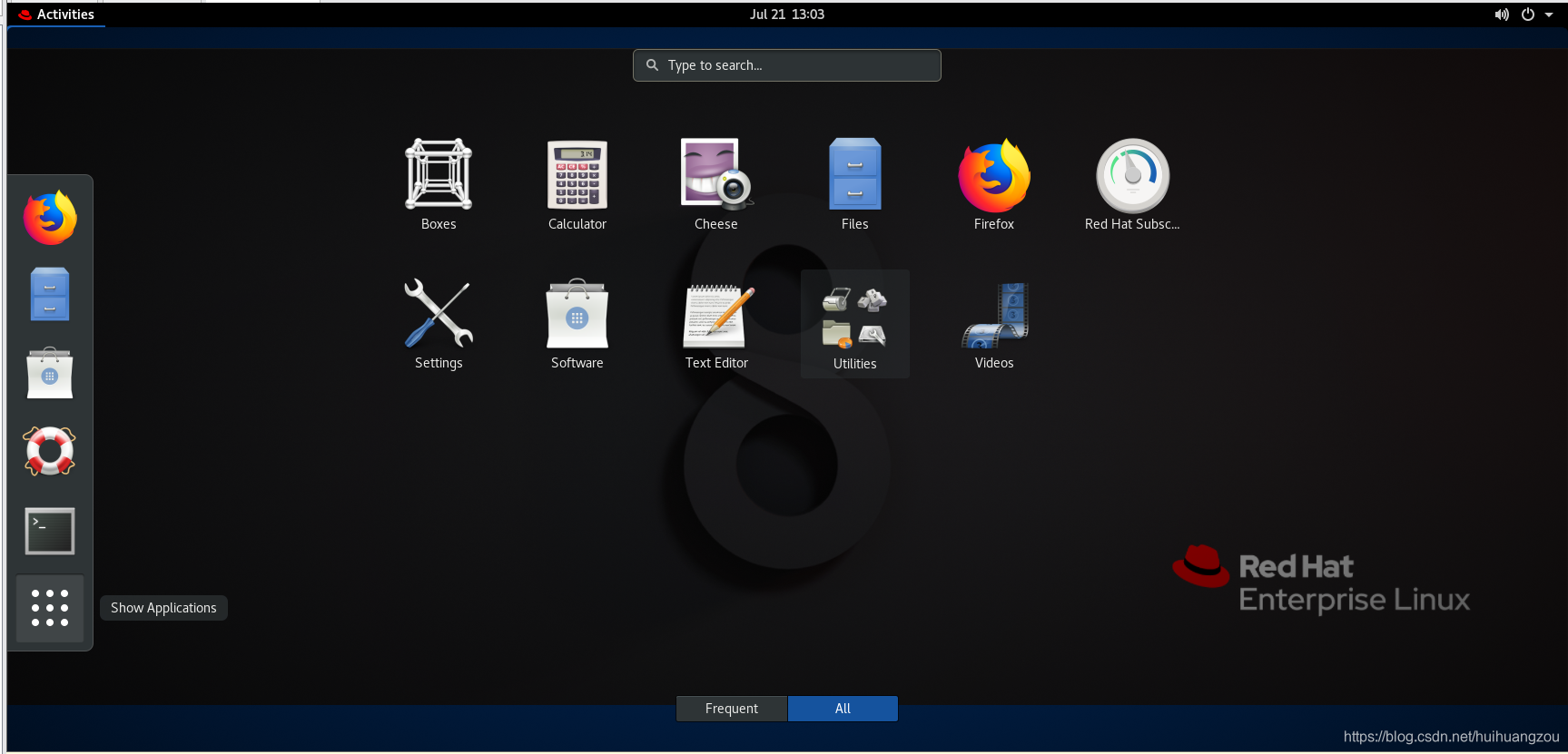Open the Text Editor app
Image resolution: width=1568 pixels, height=754 pixels.
coord(716,324)
